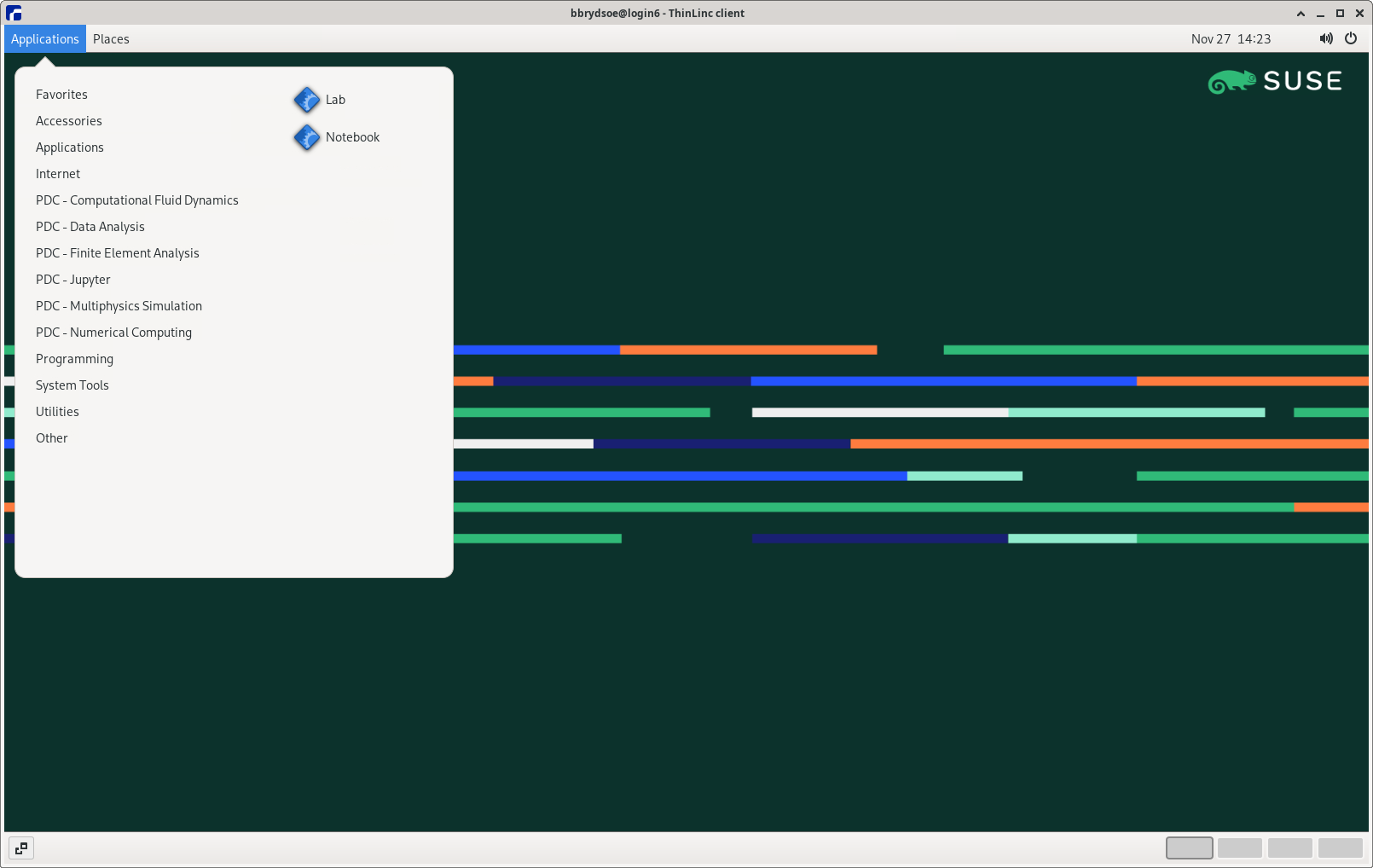Open PDC - Multiphysics Simulation category
The image size is (1373, 868).
click(x=119, y=306)
